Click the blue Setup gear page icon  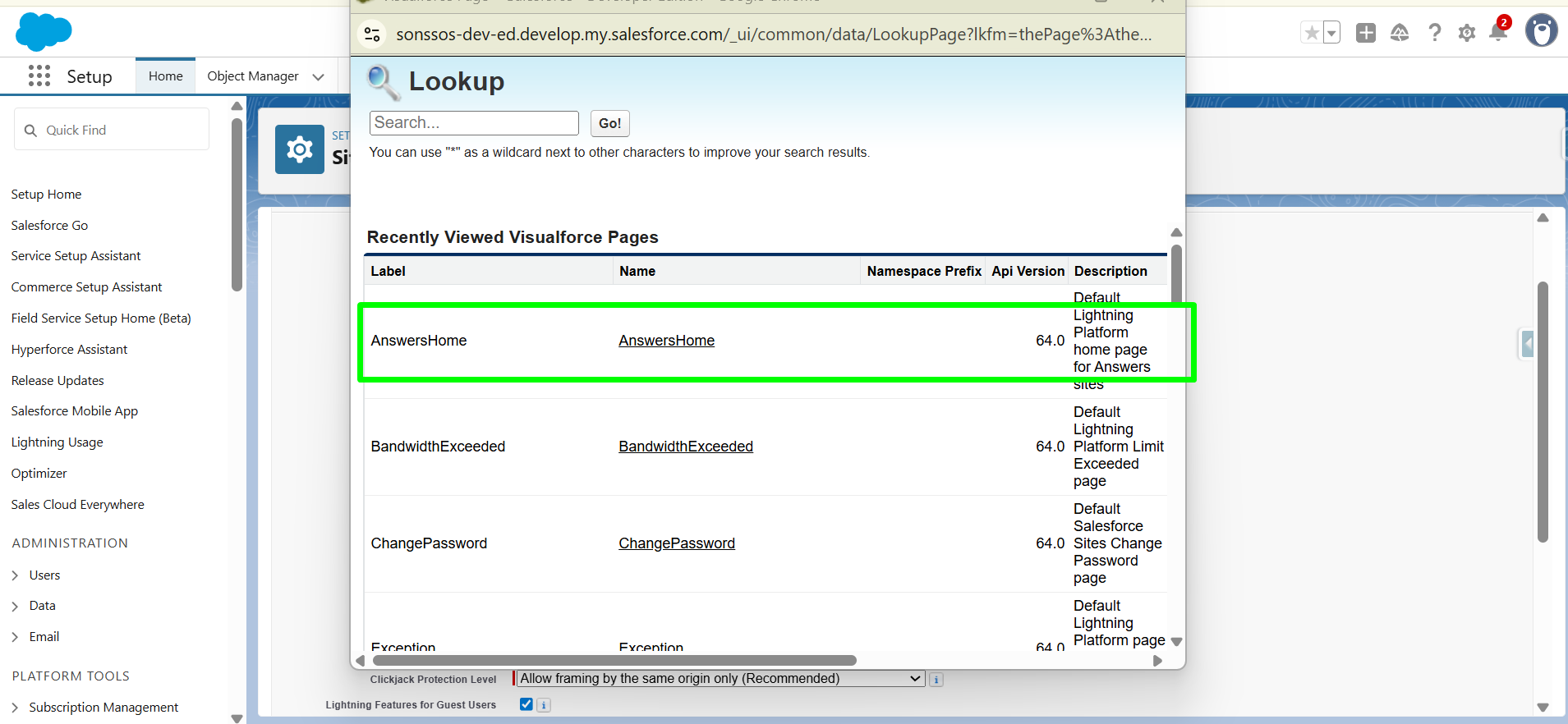click(x=299, y=149)
